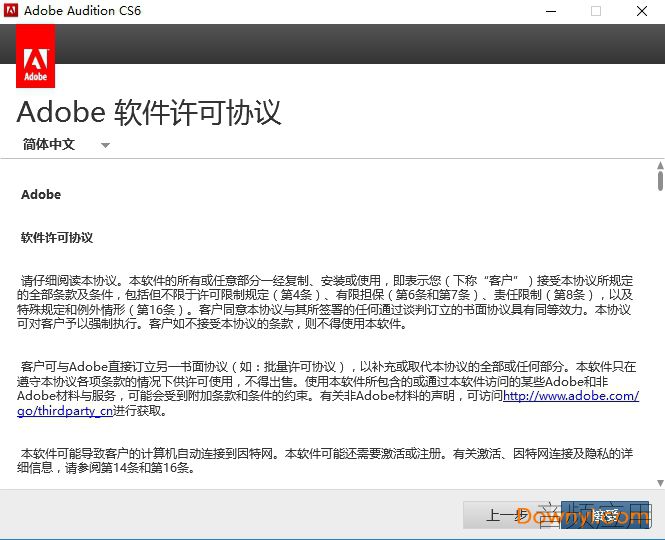Close the Adobe Audition CS6 installer
The image size is (665, 540).
(642, 11)
